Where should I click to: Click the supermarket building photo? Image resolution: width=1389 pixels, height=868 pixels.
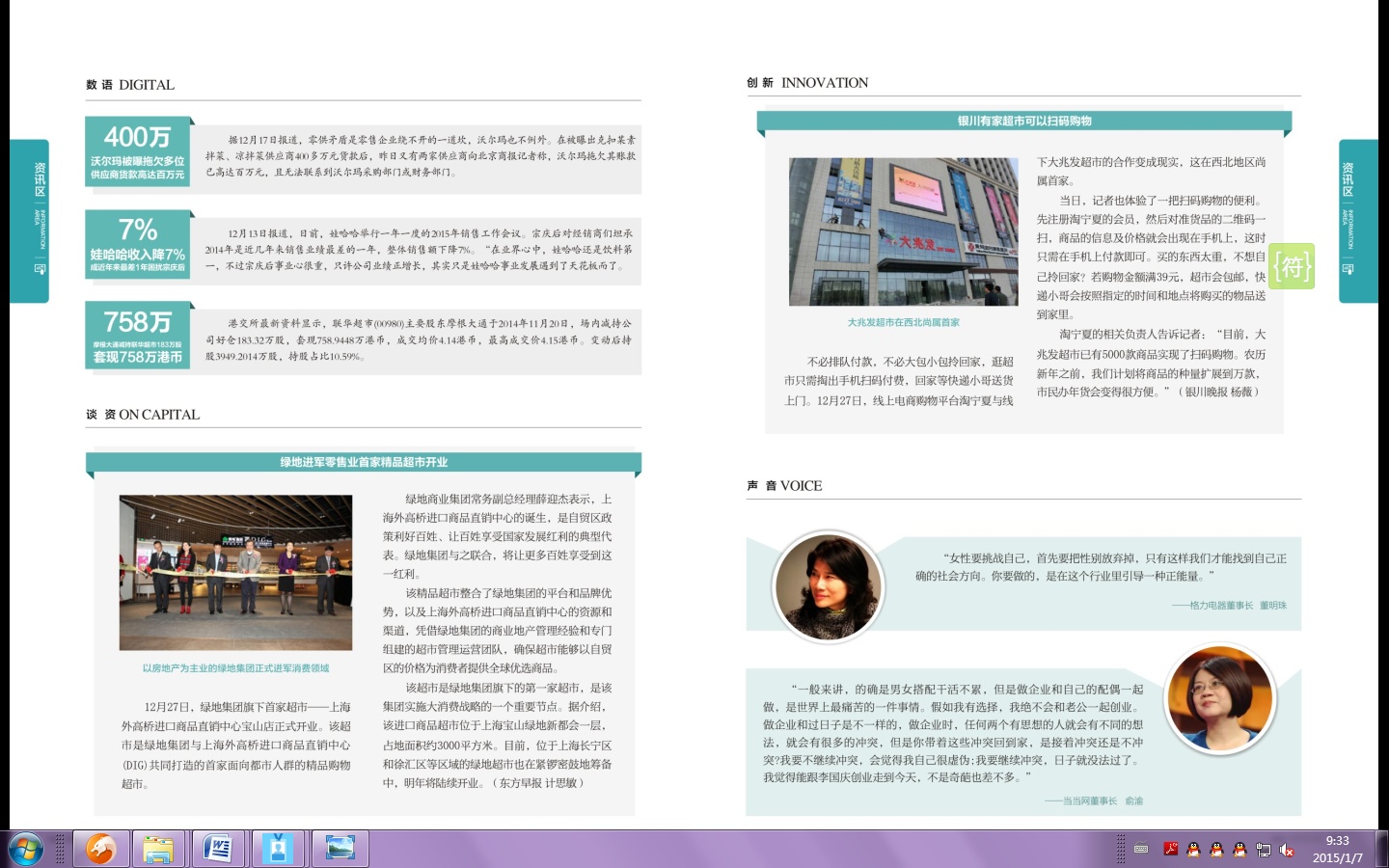coord(903,232)
